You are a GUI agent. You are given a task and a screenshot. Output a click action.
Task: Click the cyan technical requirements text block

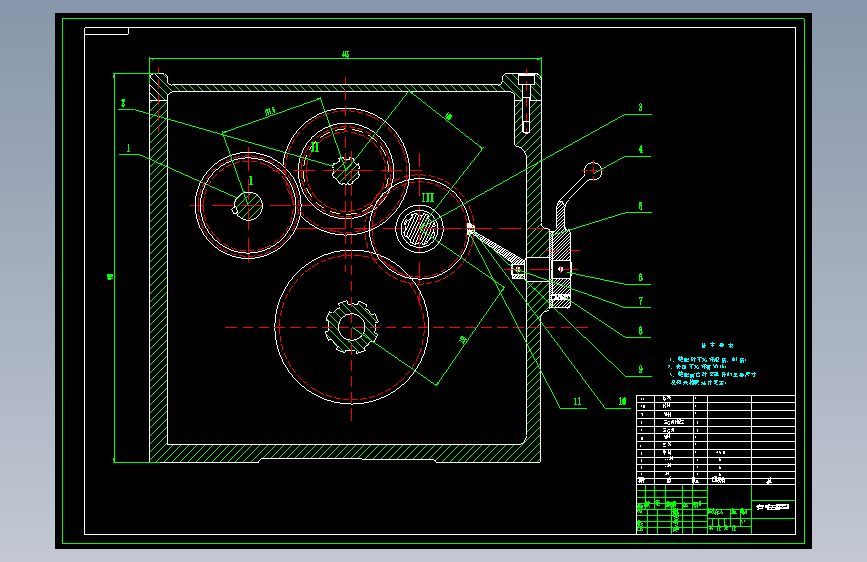point(712,365)
